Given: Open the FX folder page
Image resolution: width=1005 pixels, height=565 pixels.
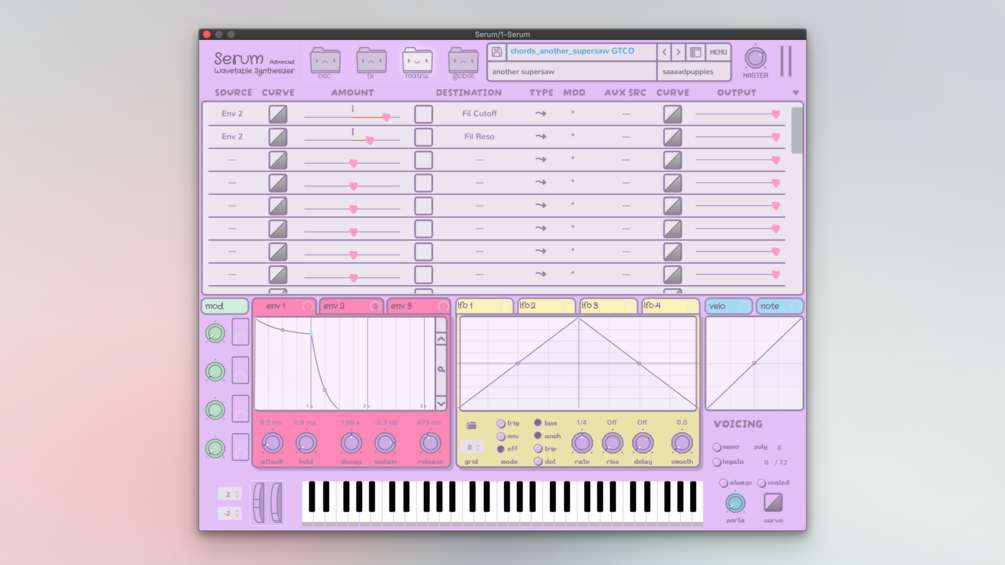Looking at the screenshot, I should click(371, 61).
